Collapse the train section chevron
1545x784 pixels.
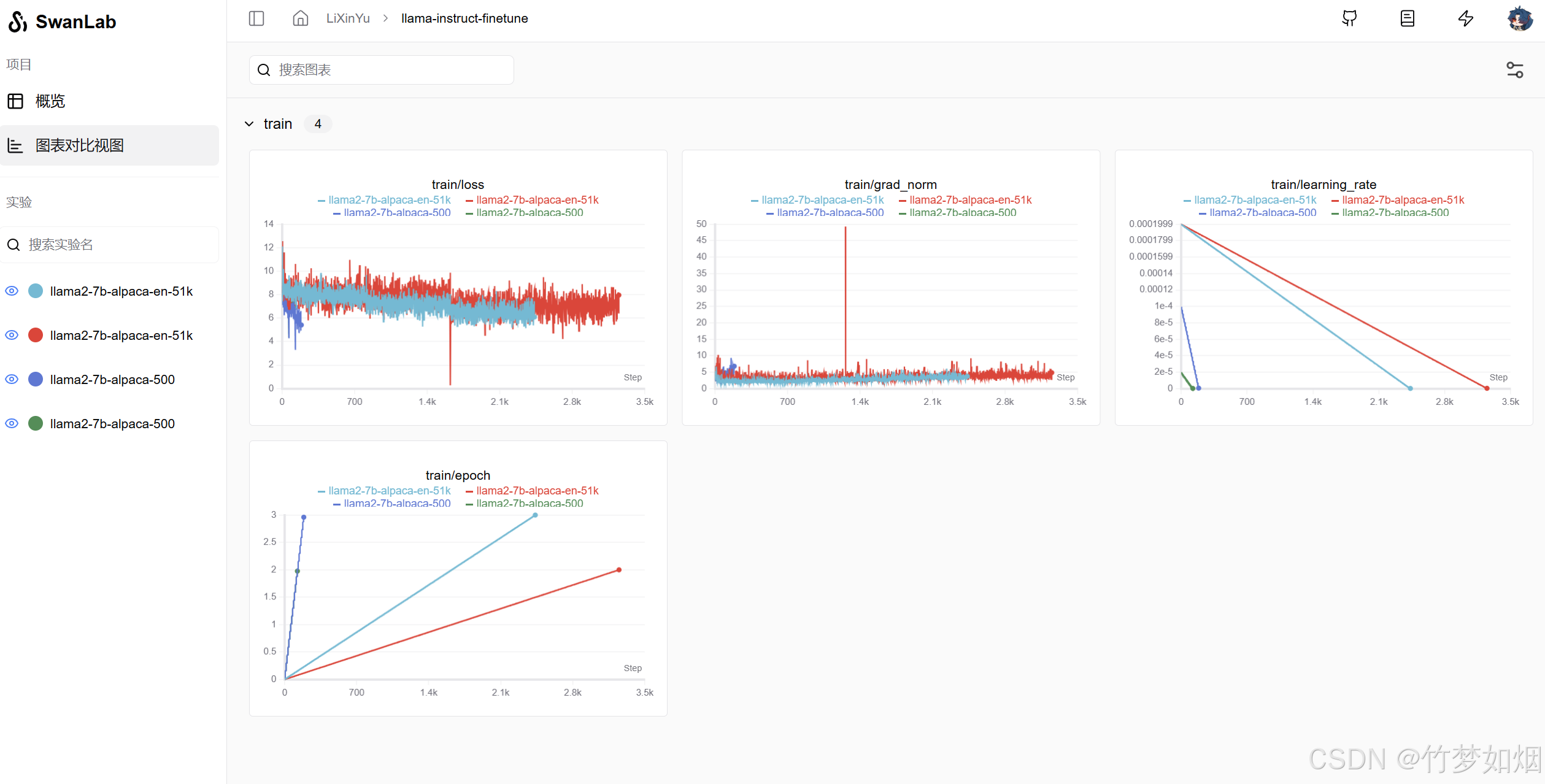click(x=249, y=124)
